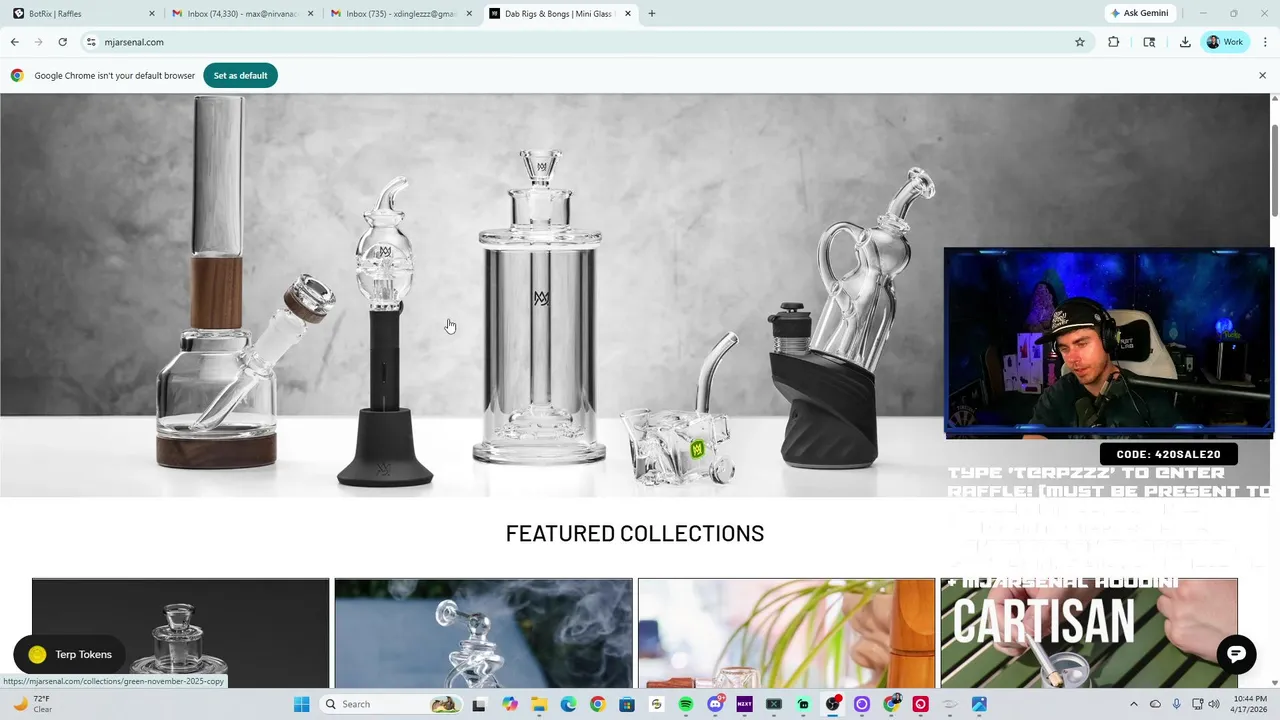The image size is (1280, 720).
Task: Click the CARTISAN collection thumbnail
Action: pyautogui.click(x=1089, y=633)
